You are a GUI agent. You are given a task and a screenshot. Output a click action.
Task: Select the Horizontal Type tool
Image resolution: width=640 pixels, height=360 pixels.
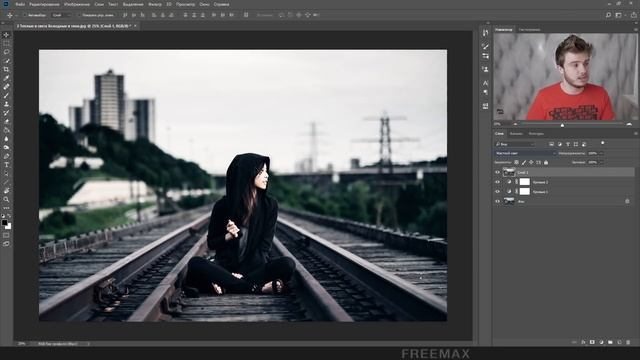pos(6,165)
